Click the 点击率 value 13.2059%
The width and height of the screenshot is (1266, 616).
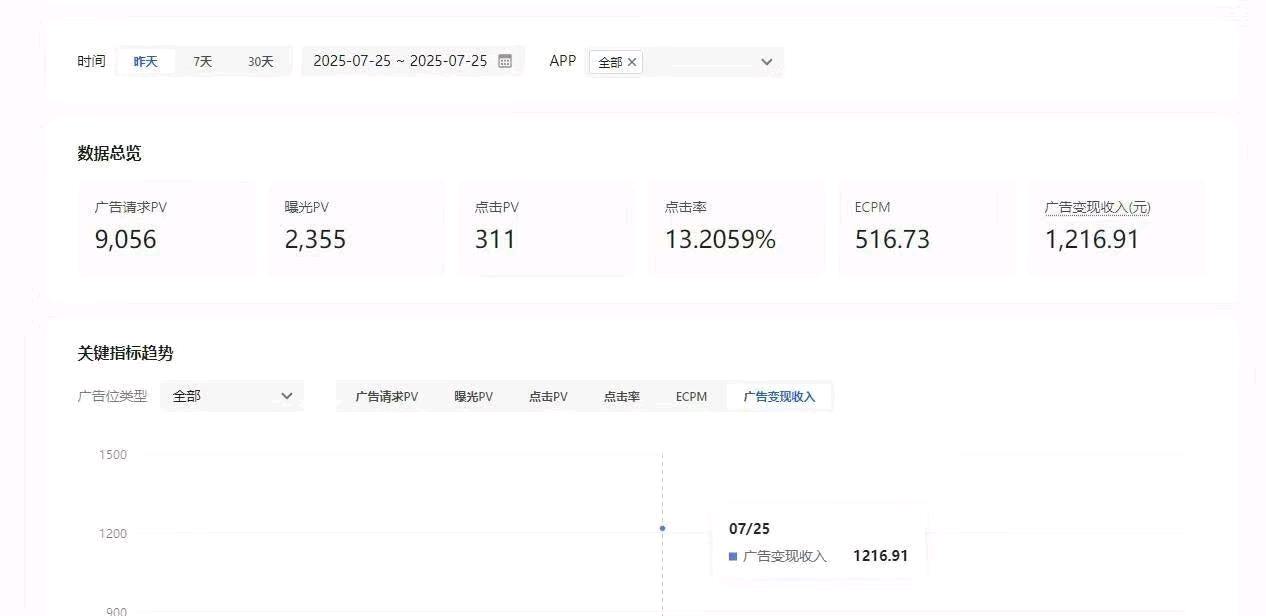click(x=720, y=240)
